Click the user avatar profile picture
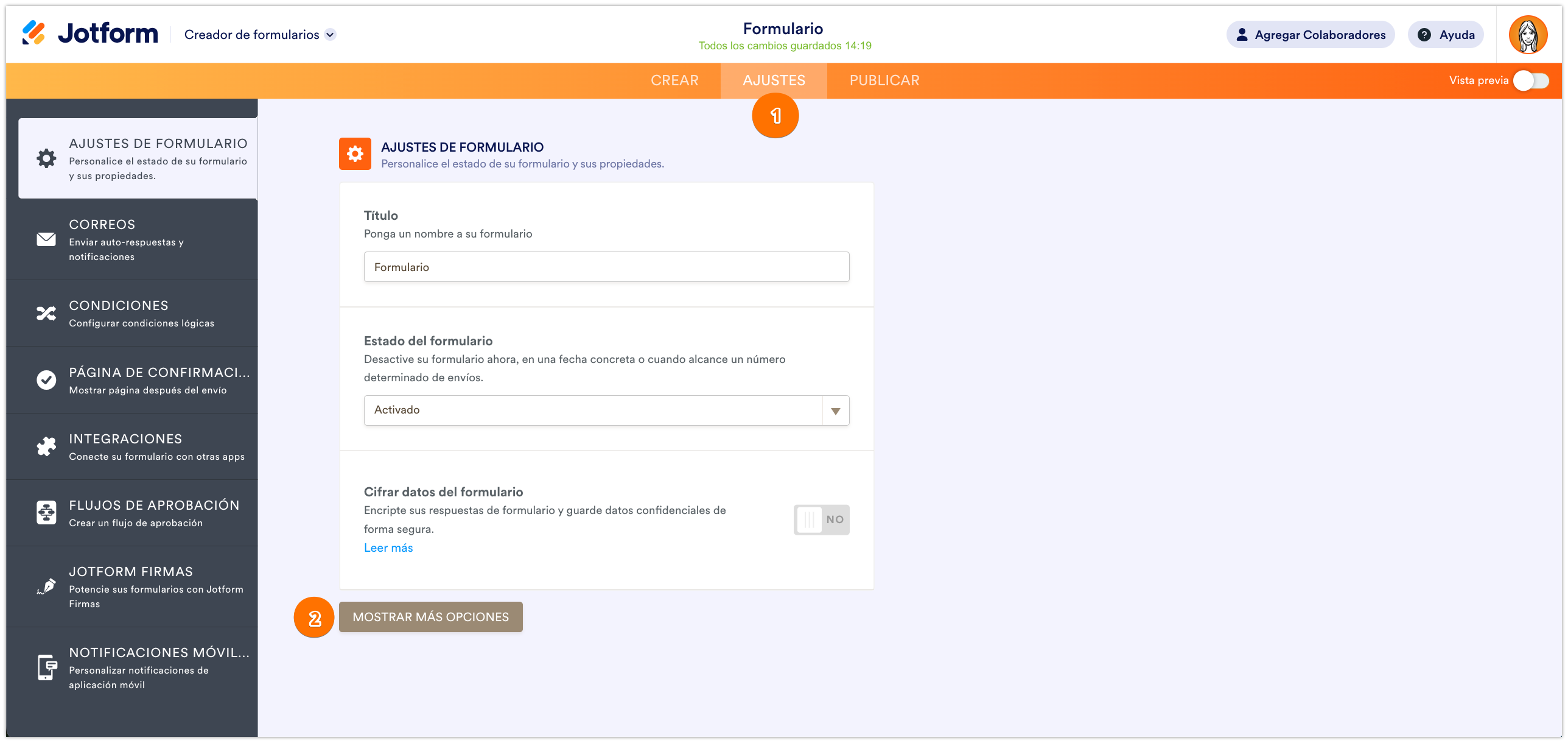The height and width of the screenshot is (743, 1568). point(1527,35)
